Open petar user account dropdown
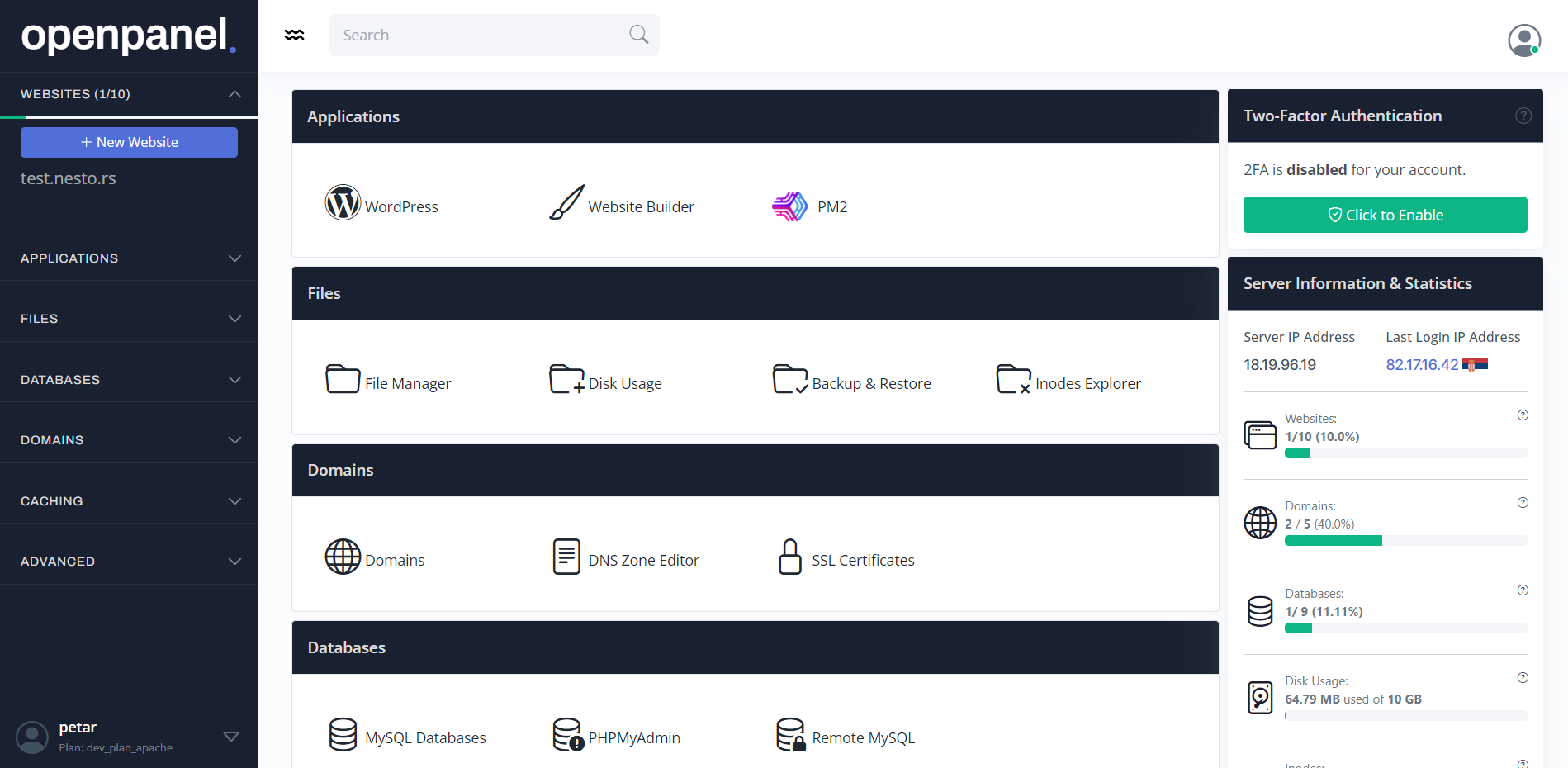Screen dimensions: 1568x768 230,736
